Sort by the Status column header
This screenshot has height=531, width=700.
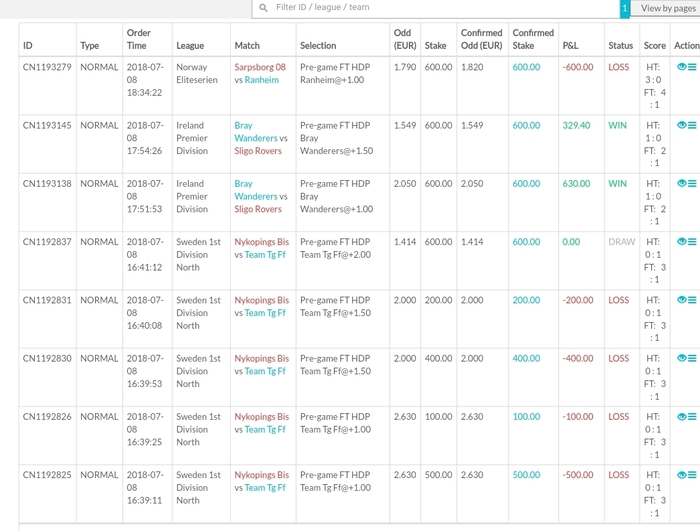tap(621, 46)
